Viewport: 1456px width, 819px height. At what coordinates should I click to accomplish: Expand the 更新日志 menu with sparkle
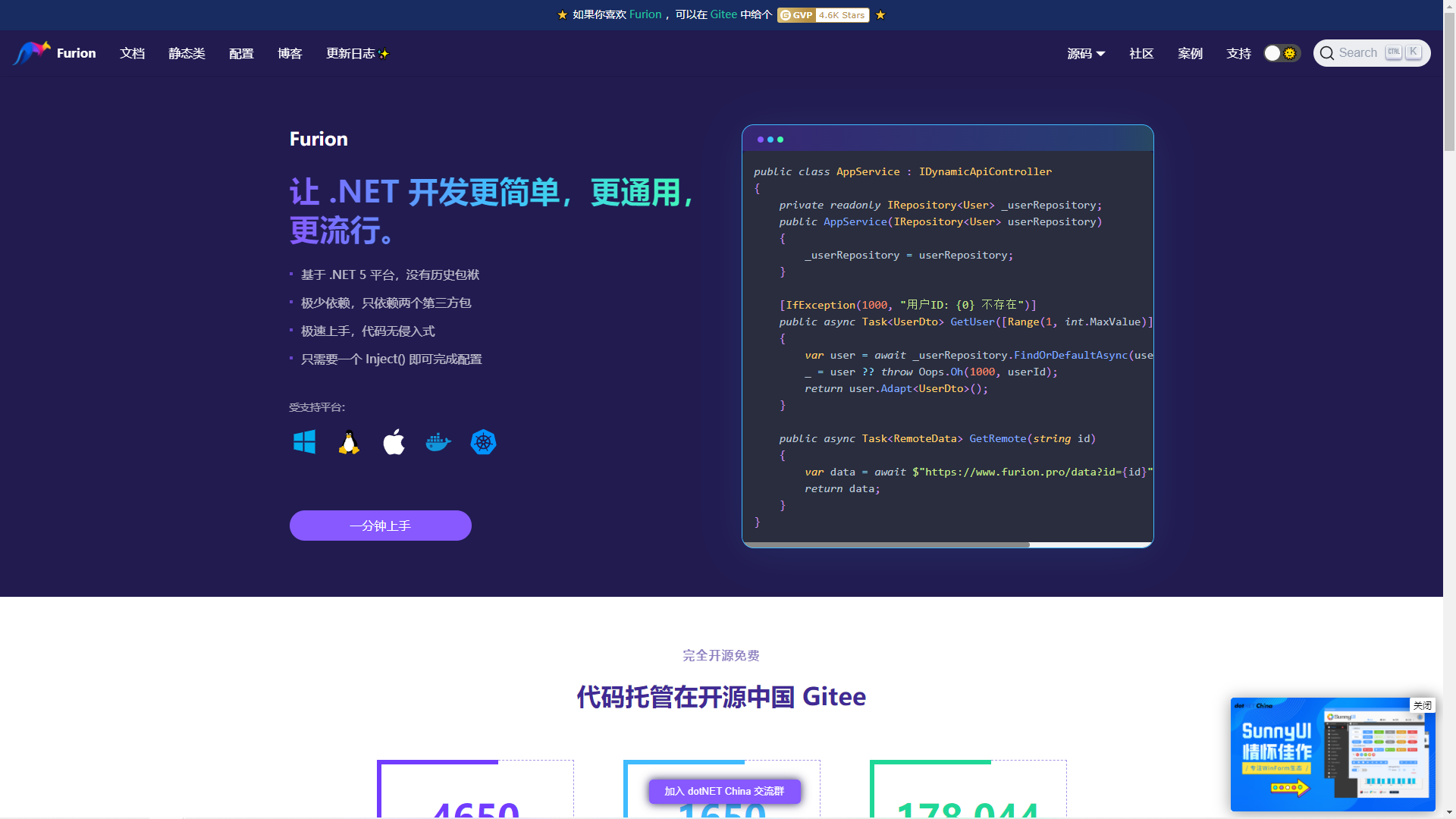click(357, 53)
